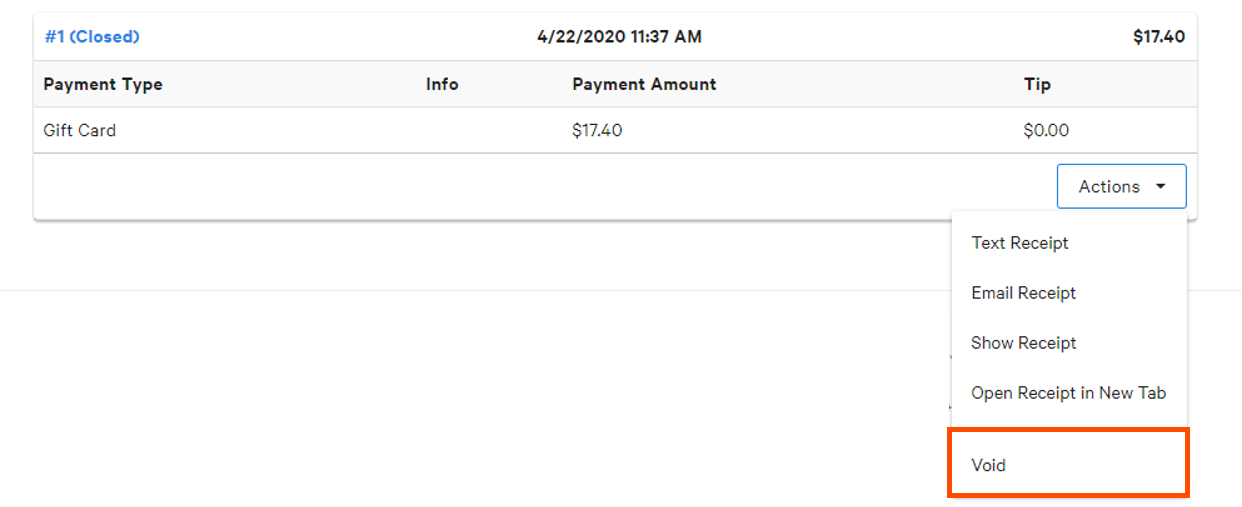
Task: Select Text Receipt from the menu
Action: click(x=1019, y=243)
